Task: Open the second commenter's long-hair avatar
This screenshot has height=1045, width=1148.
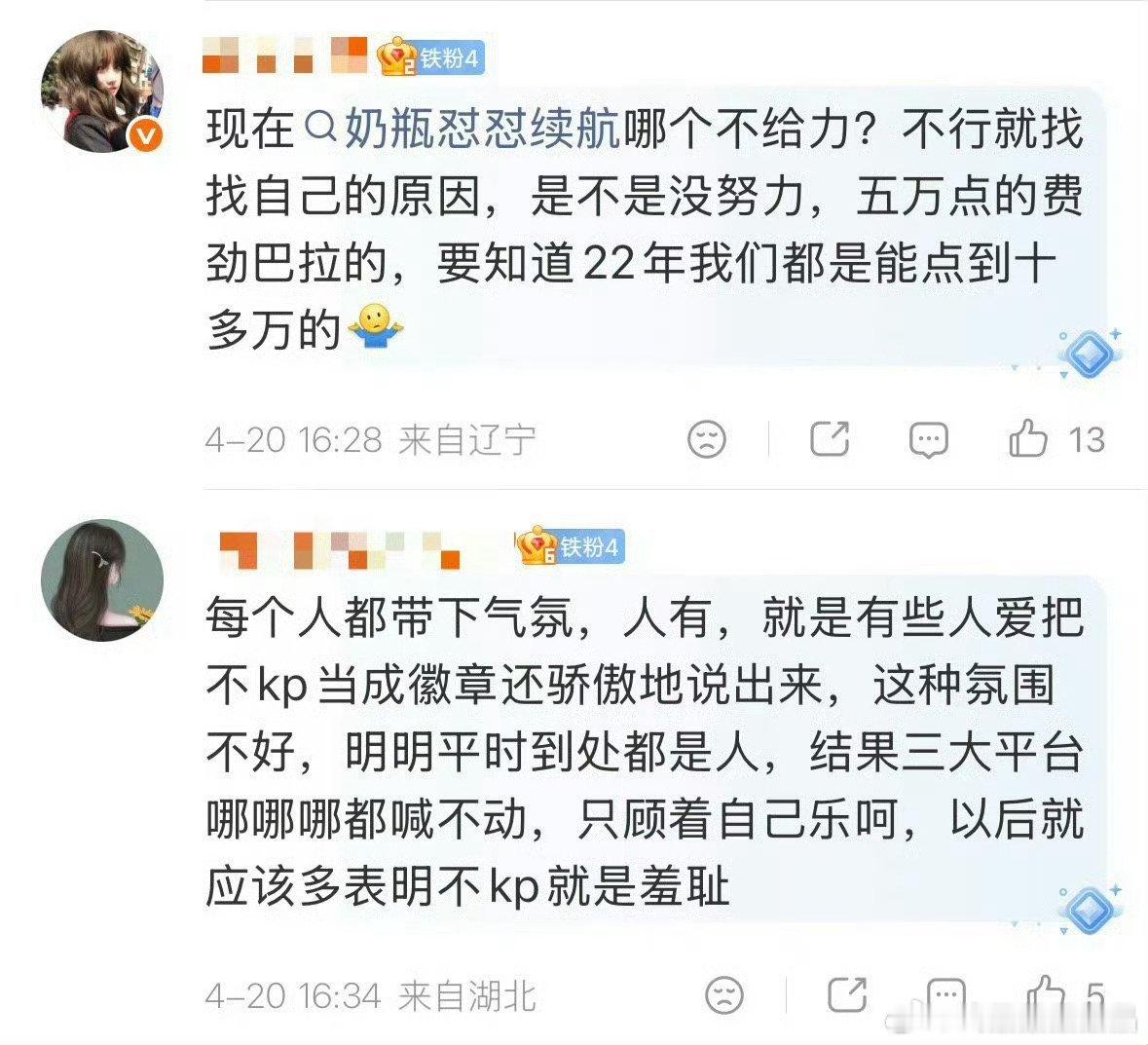Action: (x=102, y=580)
